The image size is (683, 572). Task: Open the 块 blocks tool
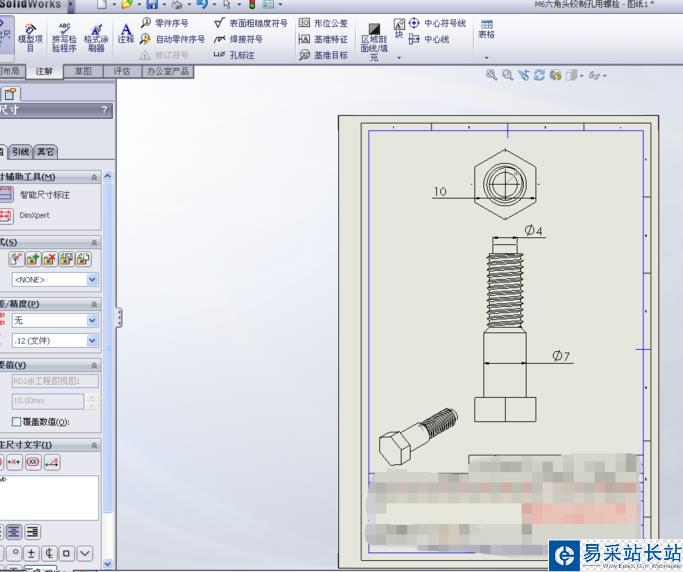click(x=399, y=29)
